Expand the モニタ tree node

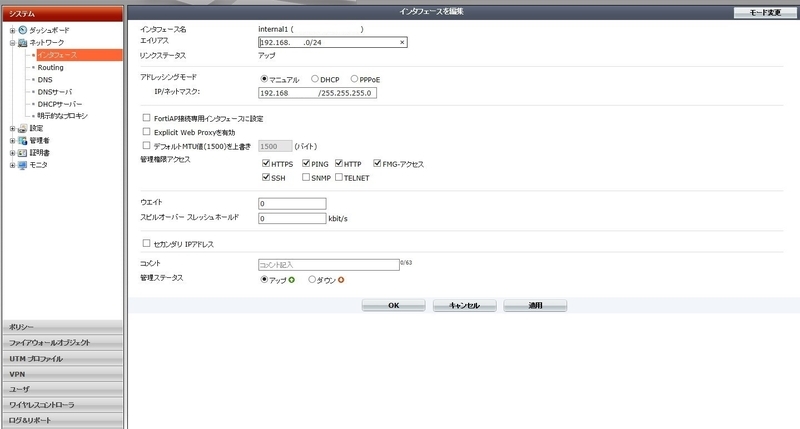(x=13, y=165)
